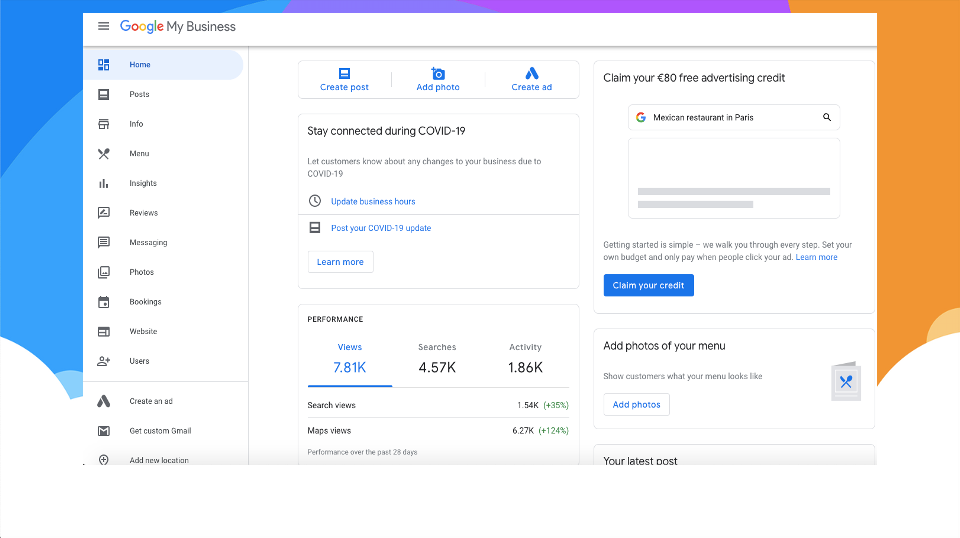This screenshot has height=538, width=960.
Task: Select the Searches performance tab
Action: (x=437, y=360)
